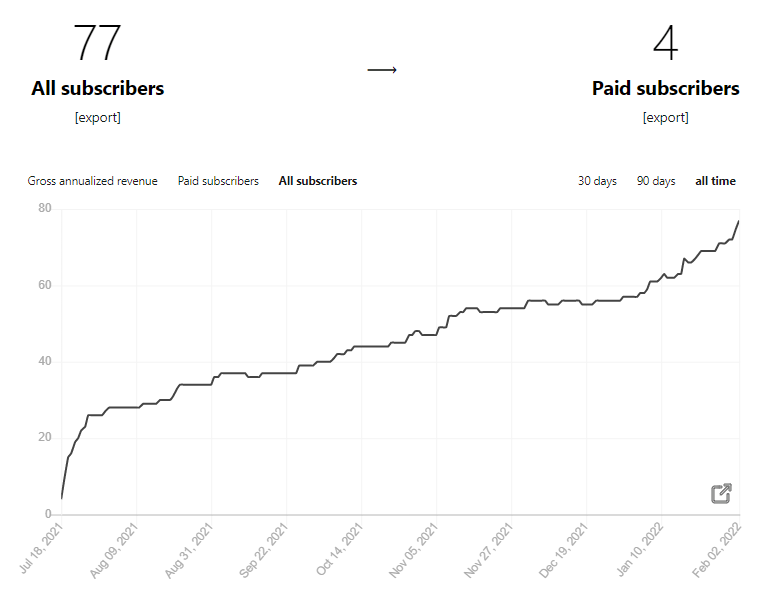Choose the all time range
This screenshot has width=760, height=592.
click(x=715, y=181)
